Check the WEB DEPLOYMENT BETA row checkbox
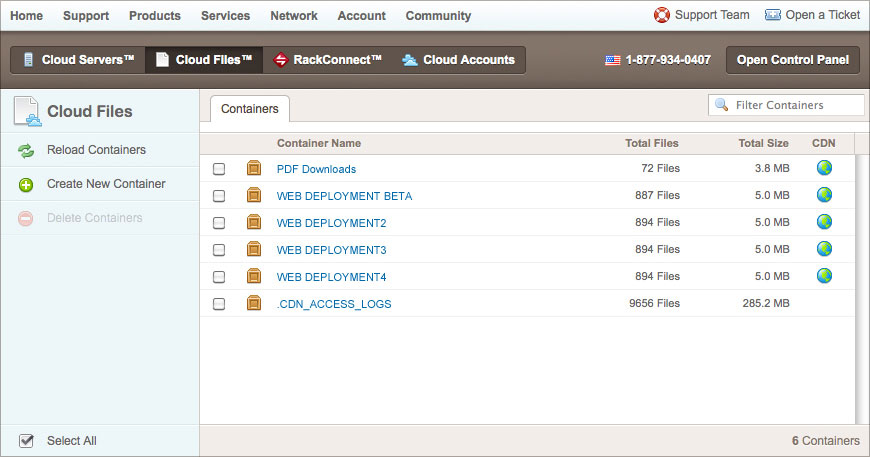 [x=219, y=196]
